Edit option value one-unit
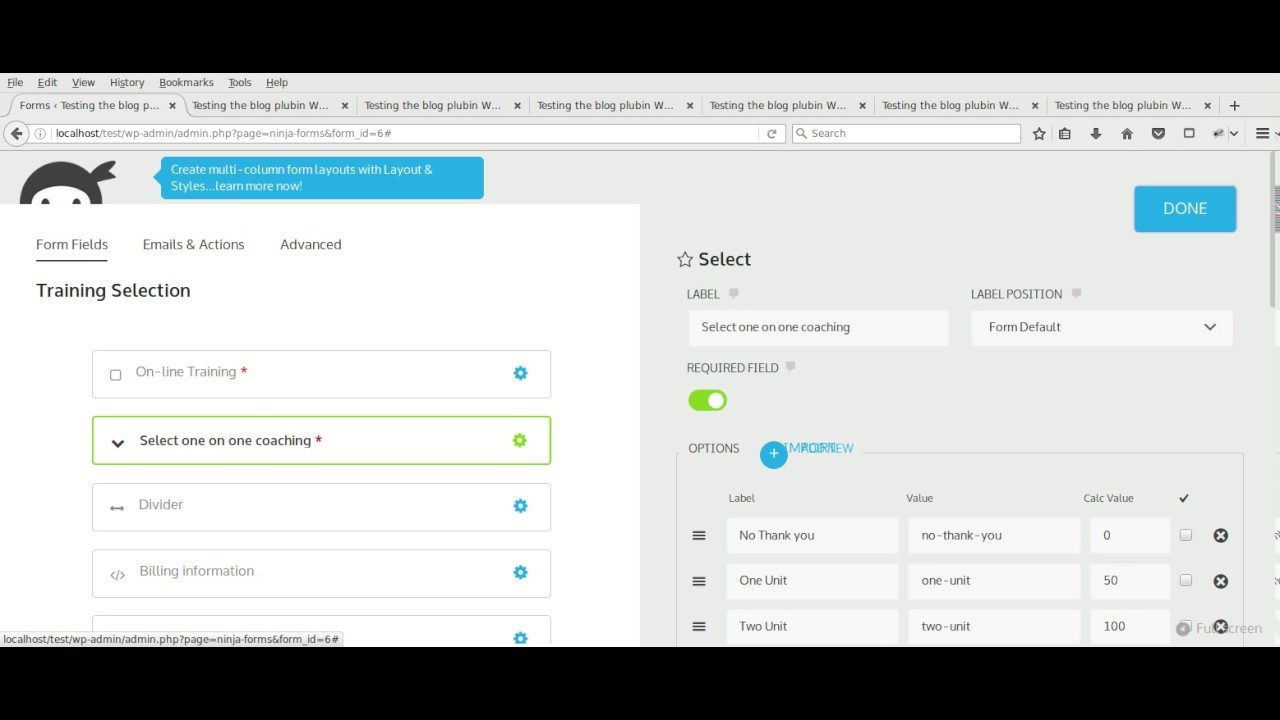Image resolution: width=1280 pixels, height=720 pixels. point(994,581)
